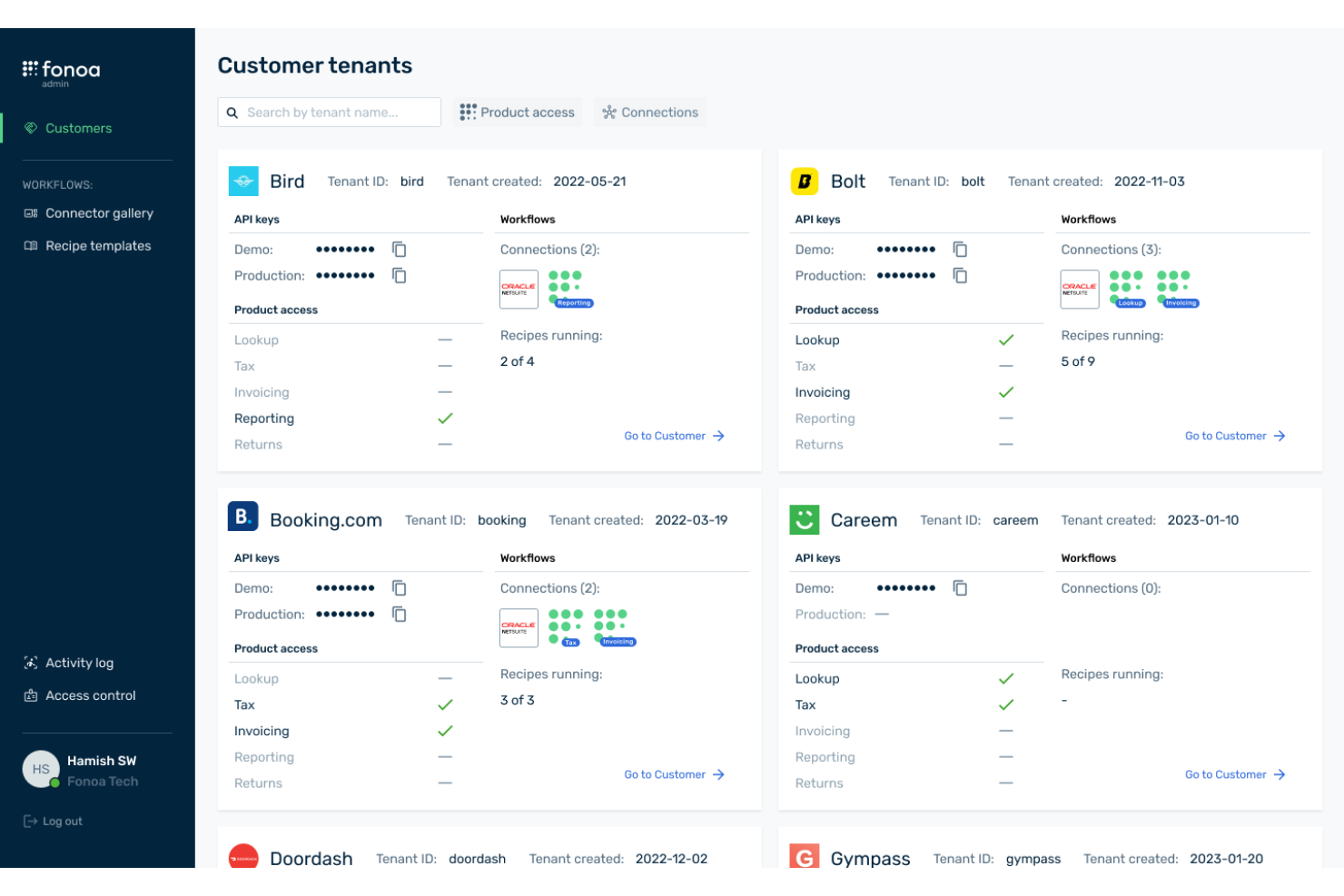Image resolution: width=1344 pixels, height=896 pixels.
Task: Click Careem's 'Connections (0):' label
Action: coord(1111,588)
